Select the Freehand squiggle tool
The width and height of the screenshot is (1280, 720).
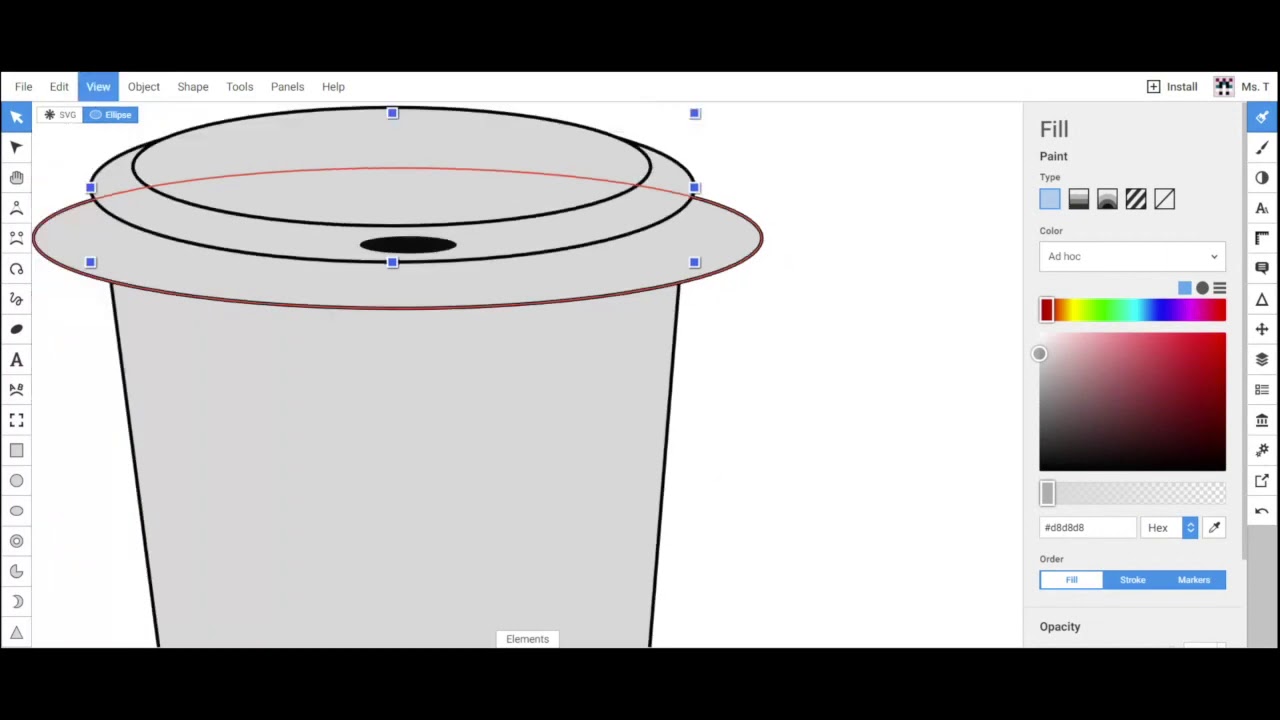[x=16, y=299]
